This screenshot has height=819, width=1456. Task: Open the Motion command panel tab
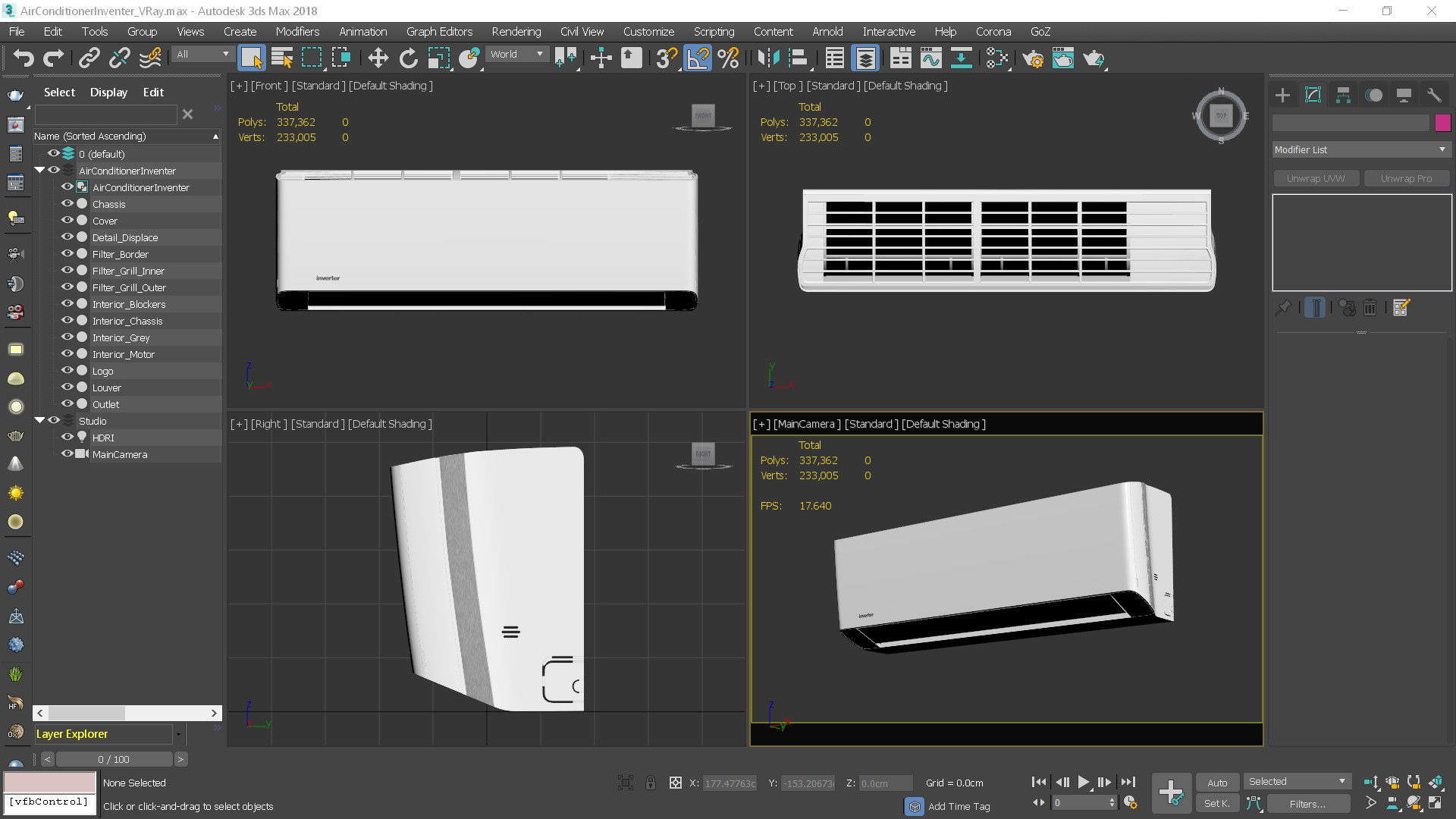1373,95
